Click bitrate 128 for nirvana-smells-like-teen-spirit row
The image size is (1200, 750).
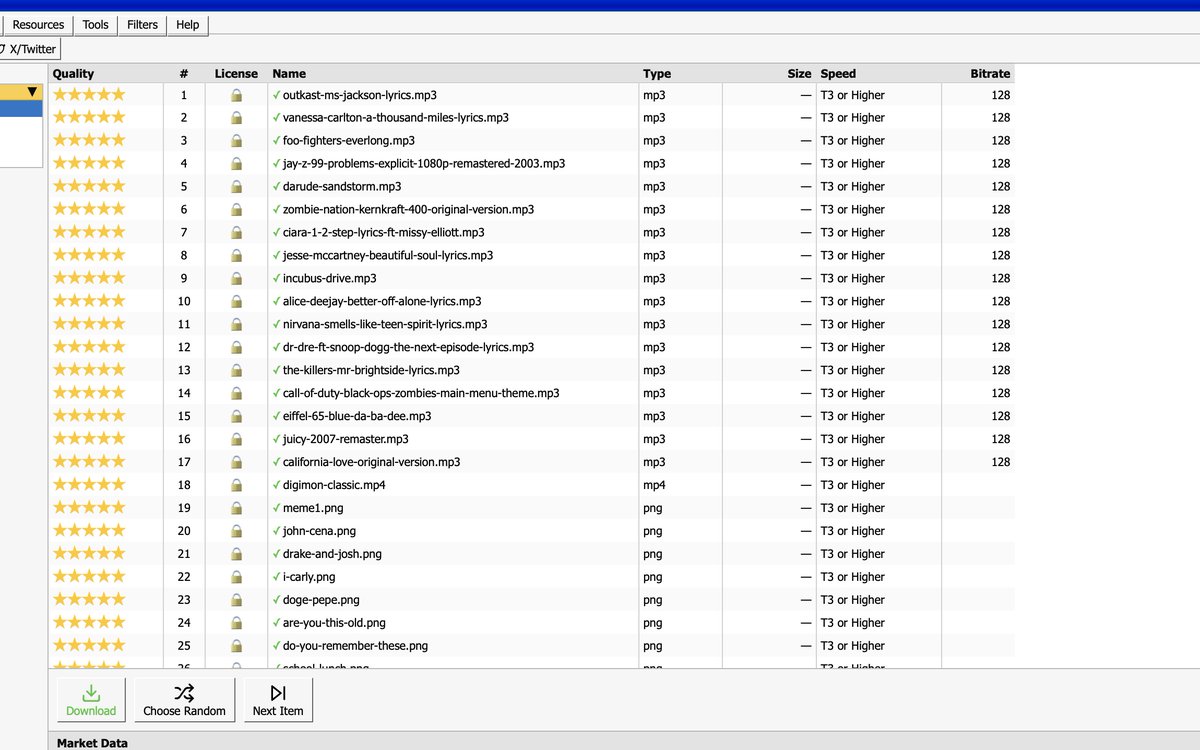tap(1001, 325)
